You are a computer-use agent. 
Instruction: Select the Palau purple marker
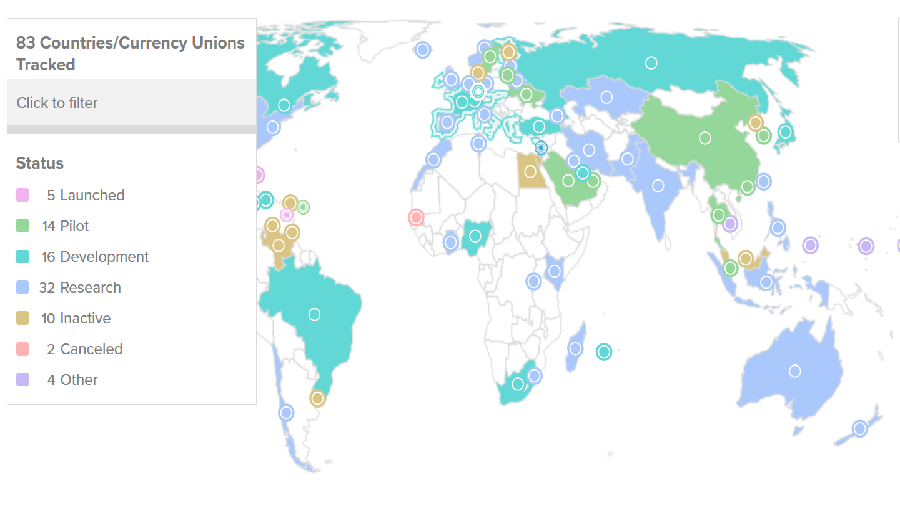point(810,246)
